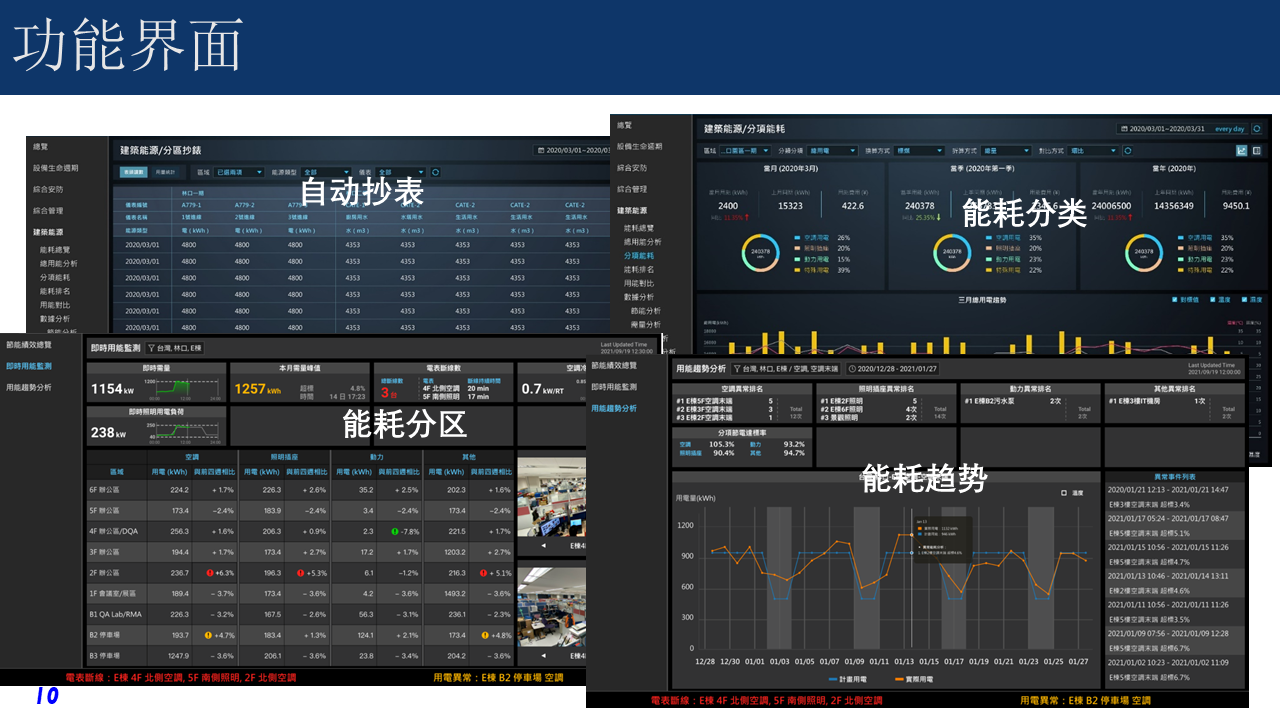This screenshot has height=720, width=1280.
Task: Click refresh icon next to every day
Action: pos(1255,129)
